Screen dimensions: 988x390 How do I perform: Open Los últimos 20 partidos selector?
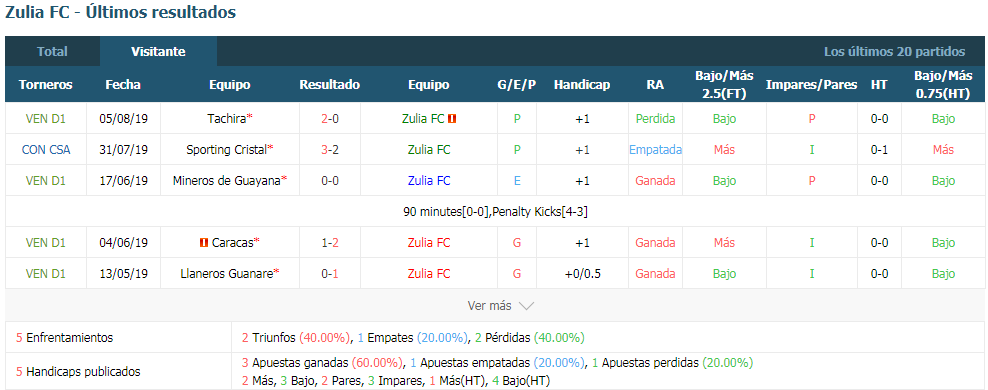[895, 52]
